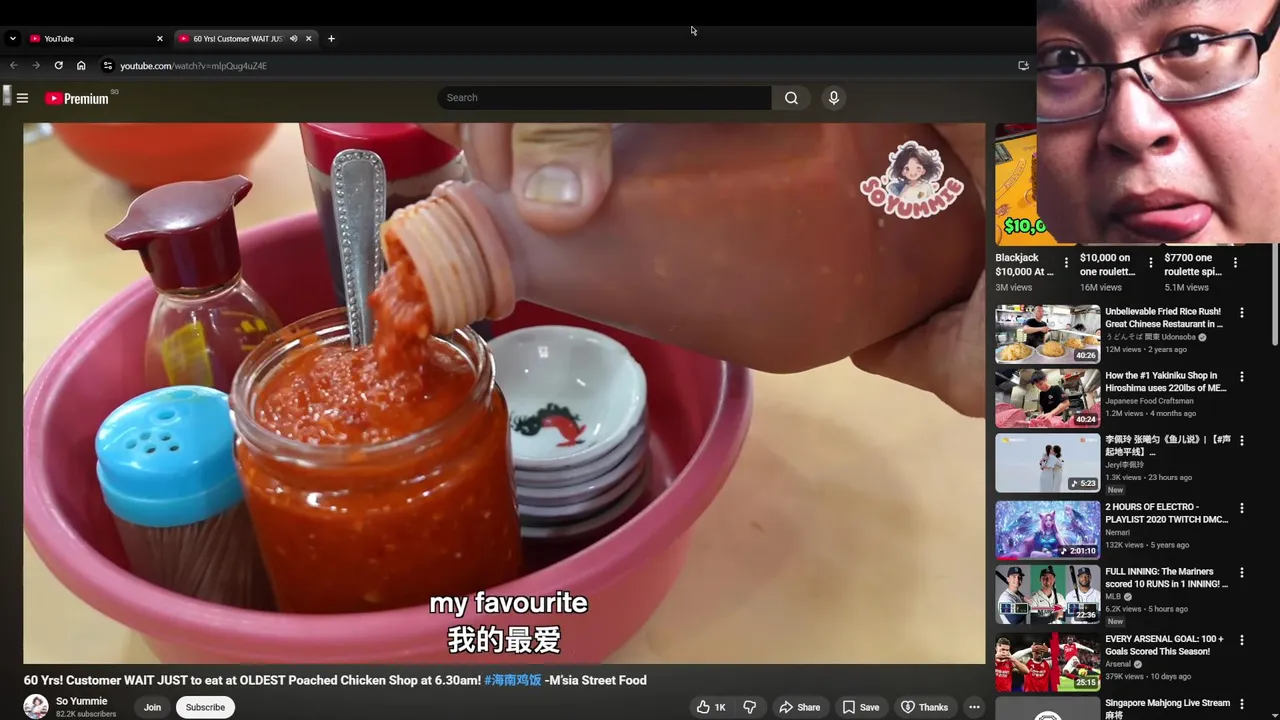Open menu for EVERY ARSENAL GOAL video
The height and width of the screenshot is (720, 1280).
1242,640
